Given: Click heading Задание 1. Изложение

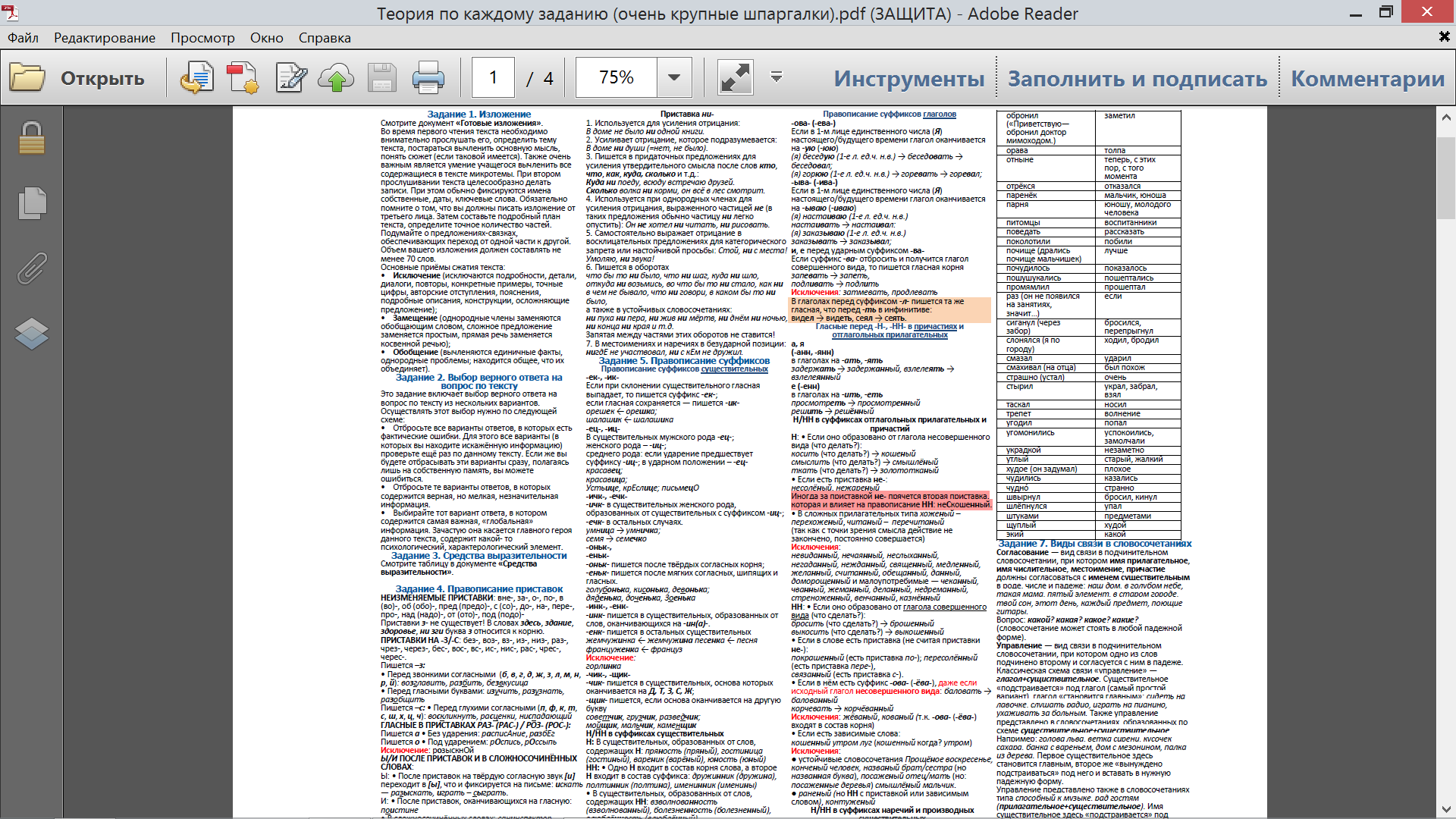Looking at the screenshot, I should click(x=479, y=115).
